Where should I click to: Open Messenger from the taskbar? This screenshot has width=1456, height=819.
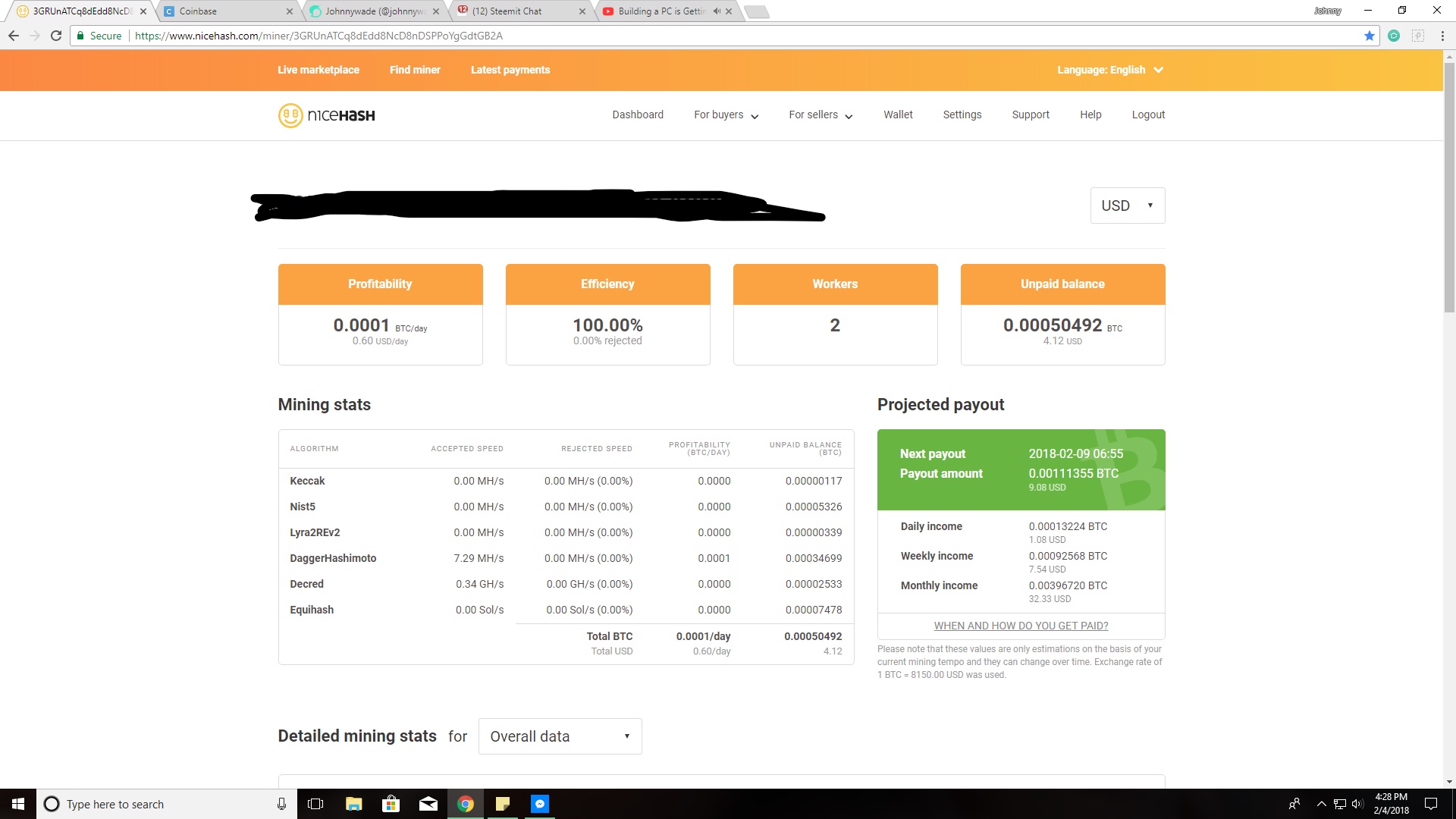point(540,804)
